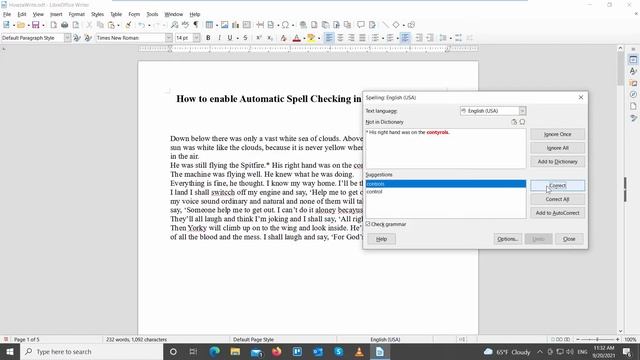Click the Add to AutoCorrect button
Image resolution: width=640 pixels, height=360 pixels.
[x=558, y=213]
